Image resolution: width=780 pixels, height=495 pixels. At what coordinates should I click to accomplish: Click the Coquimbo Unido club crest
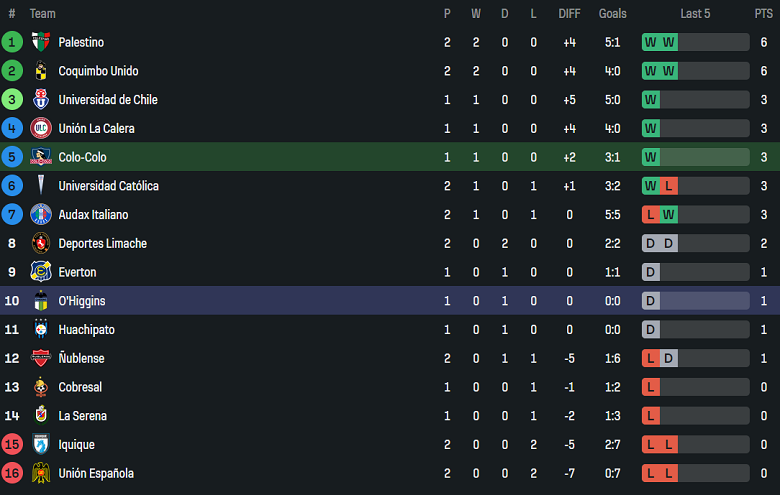click(41, 71)
